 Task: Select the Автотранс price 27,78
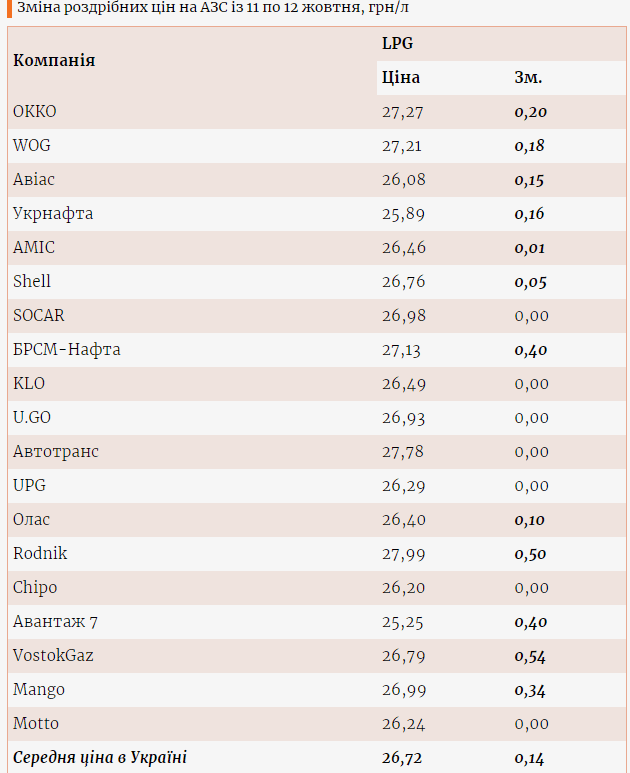403,452
